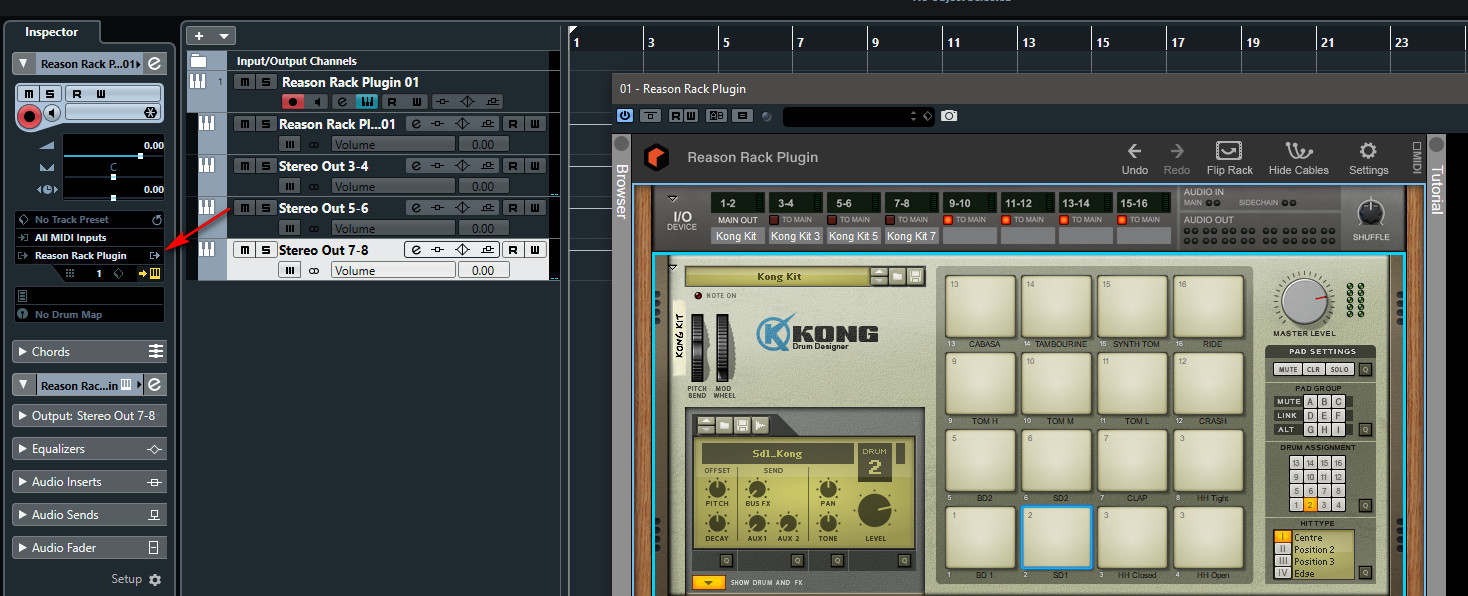This screenshot has width=1468, height=596.
Task: Click the Hide Cables icon
Action: click(x=1298, y=151)
